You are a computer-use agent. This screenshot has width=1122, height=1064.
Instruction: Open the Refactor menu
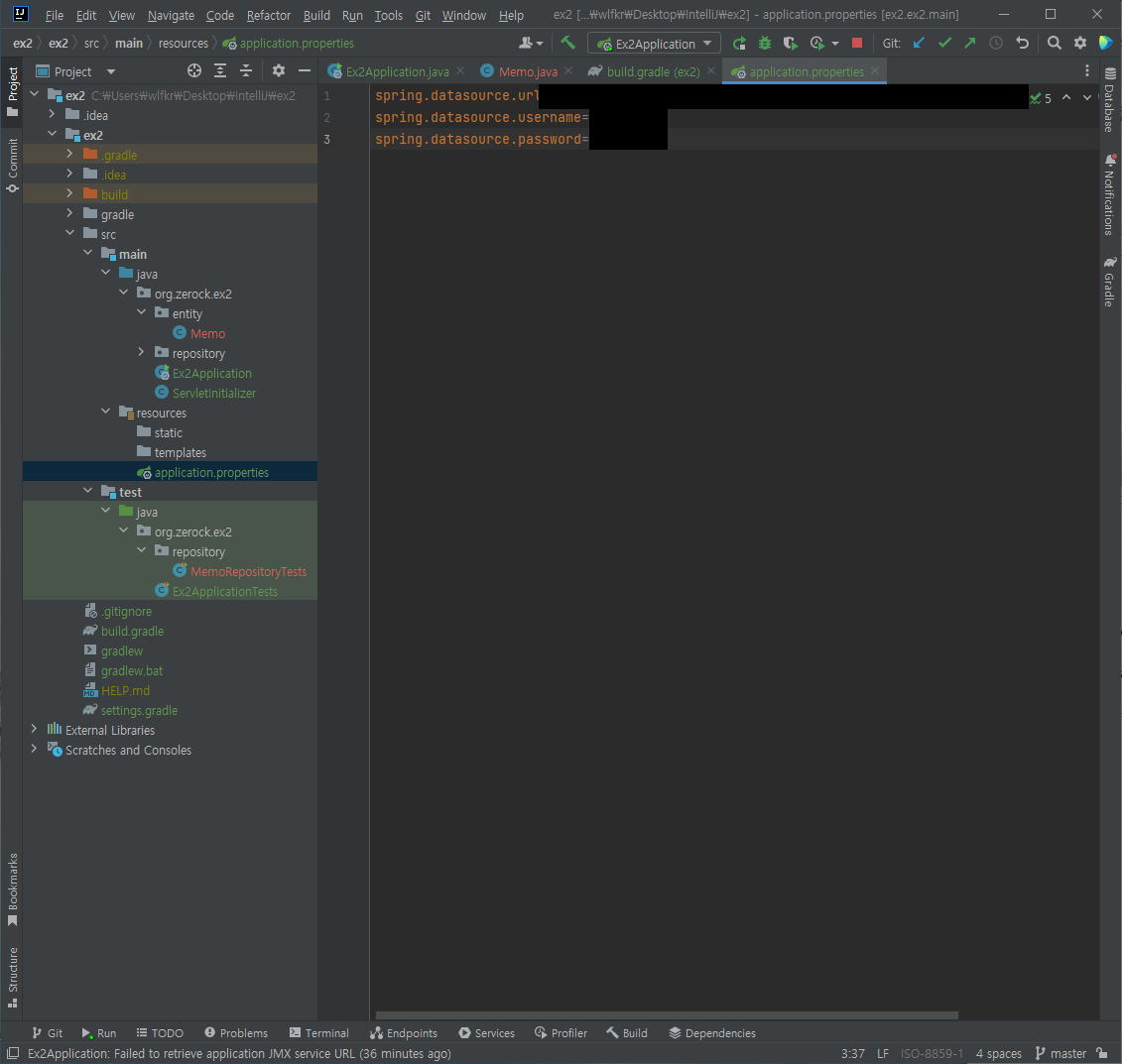268,15
